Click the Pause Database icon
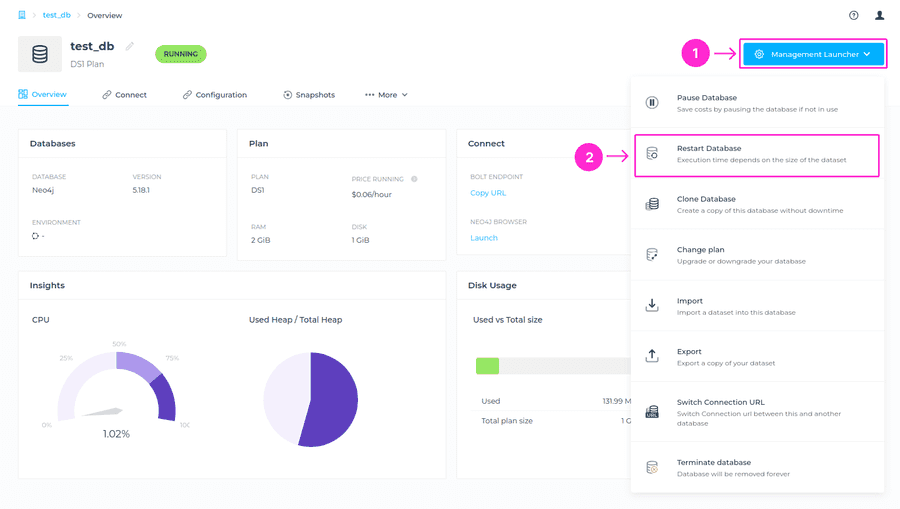 [x=652, y=103]
